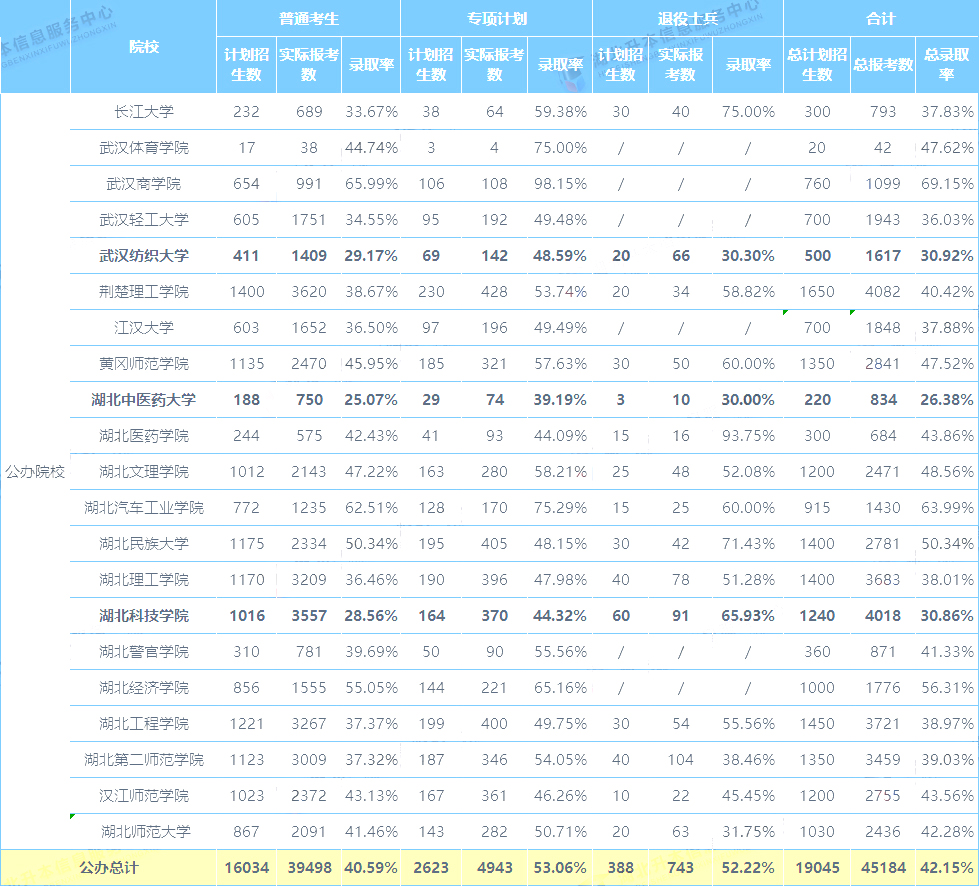Click 湖北师范大学 veteran rate 31.75%
This screenshot has height=886, width=979.
[748, 832]
